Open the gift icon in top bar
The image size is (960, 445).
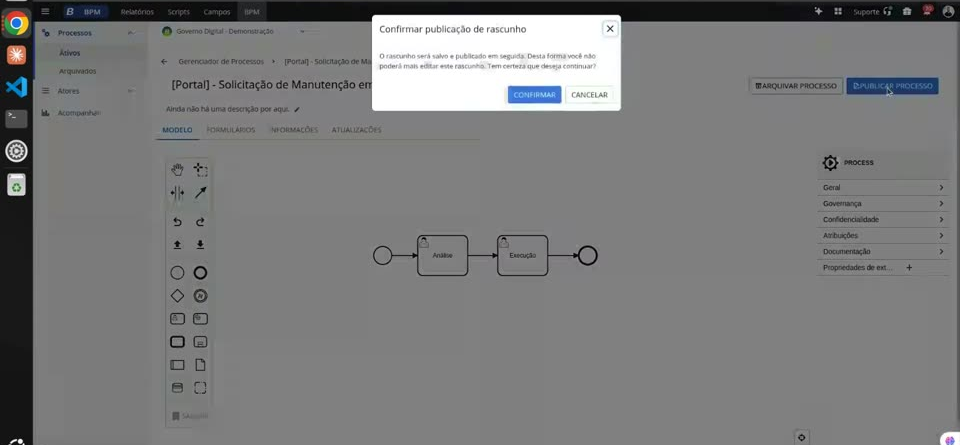(x=907, y=11)
